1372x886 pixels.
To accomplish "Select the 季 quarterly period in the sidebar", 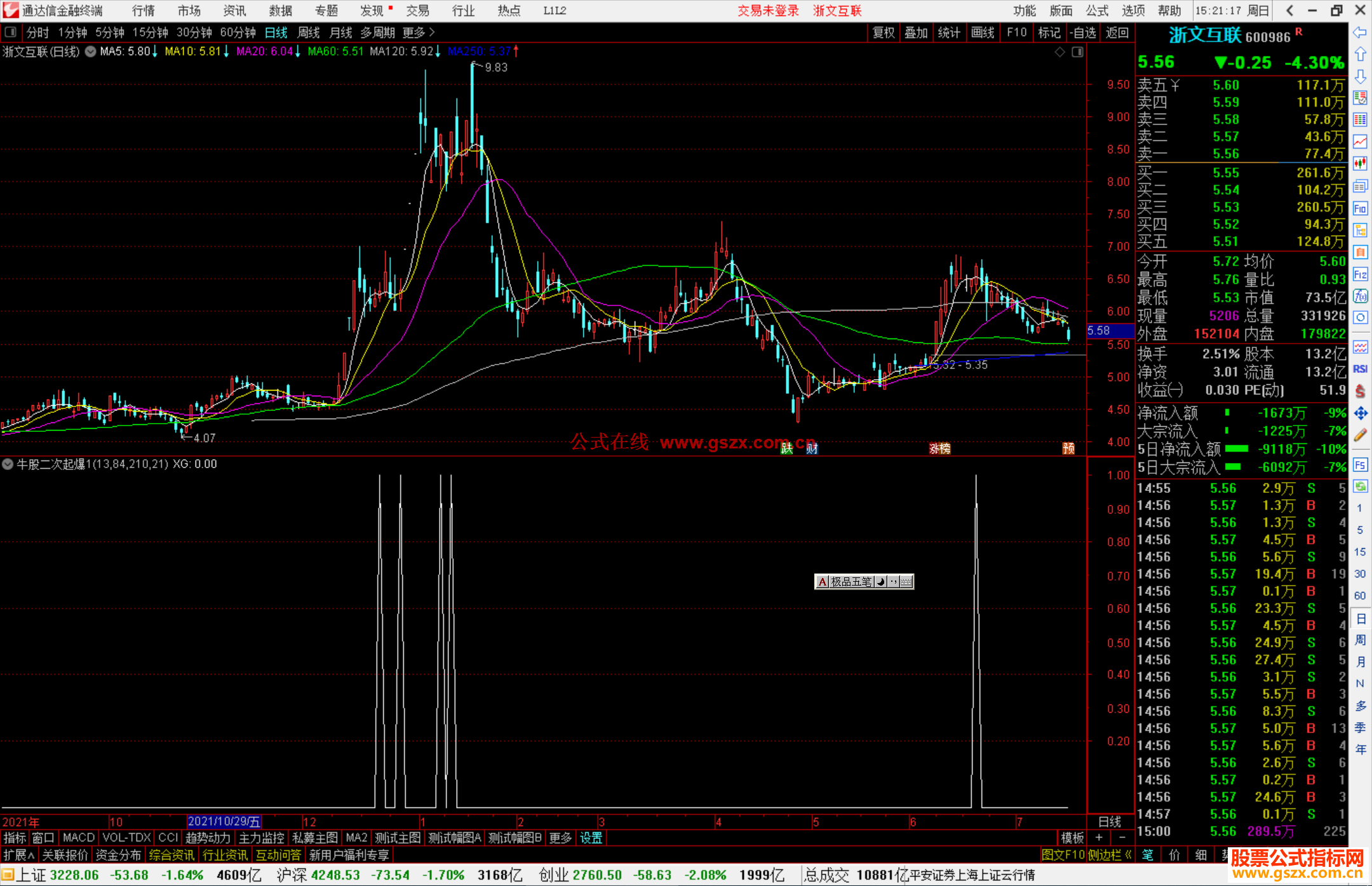I will click(1360, 727).
